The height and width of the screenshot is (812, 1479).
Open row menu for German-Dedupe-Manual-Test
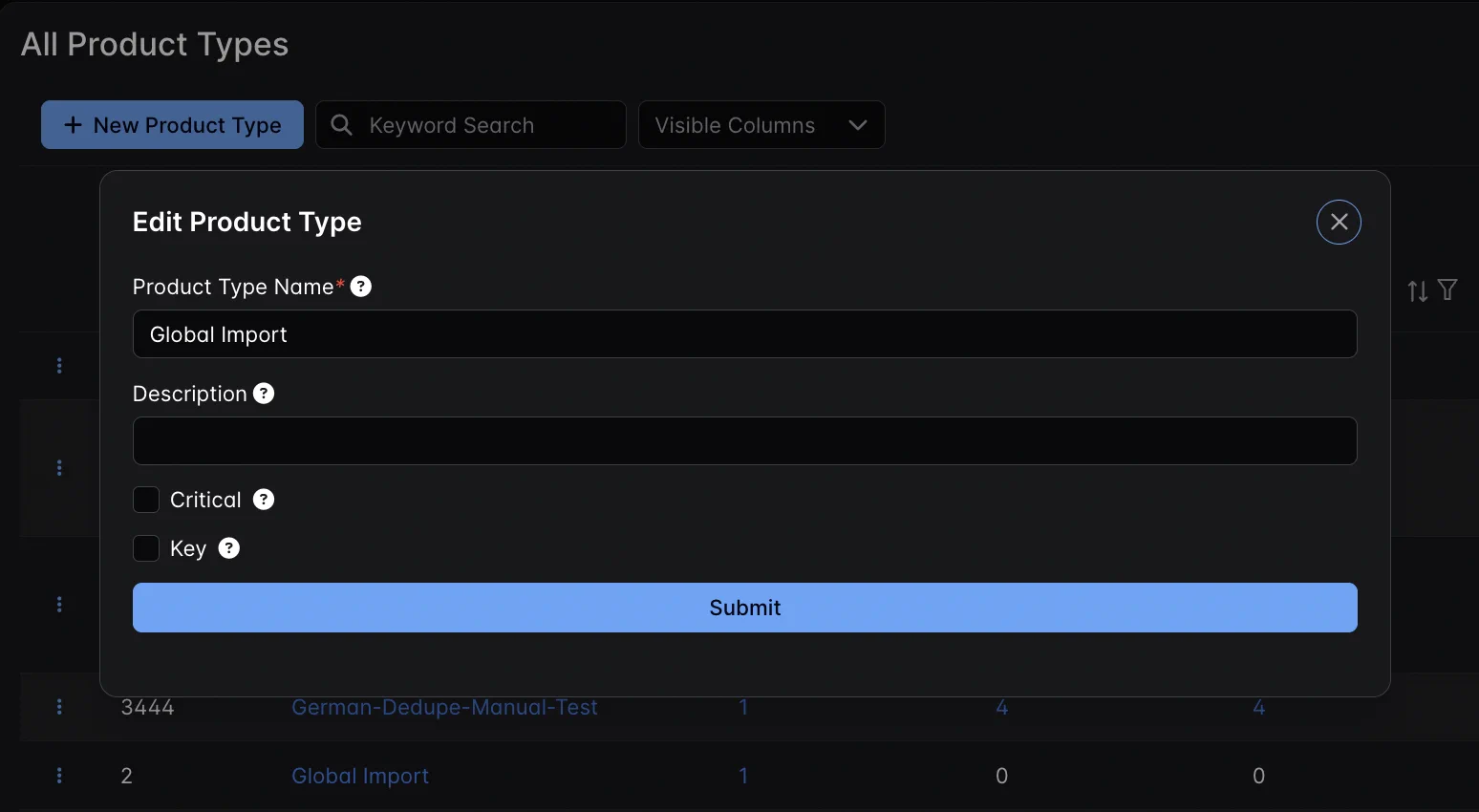59,707
